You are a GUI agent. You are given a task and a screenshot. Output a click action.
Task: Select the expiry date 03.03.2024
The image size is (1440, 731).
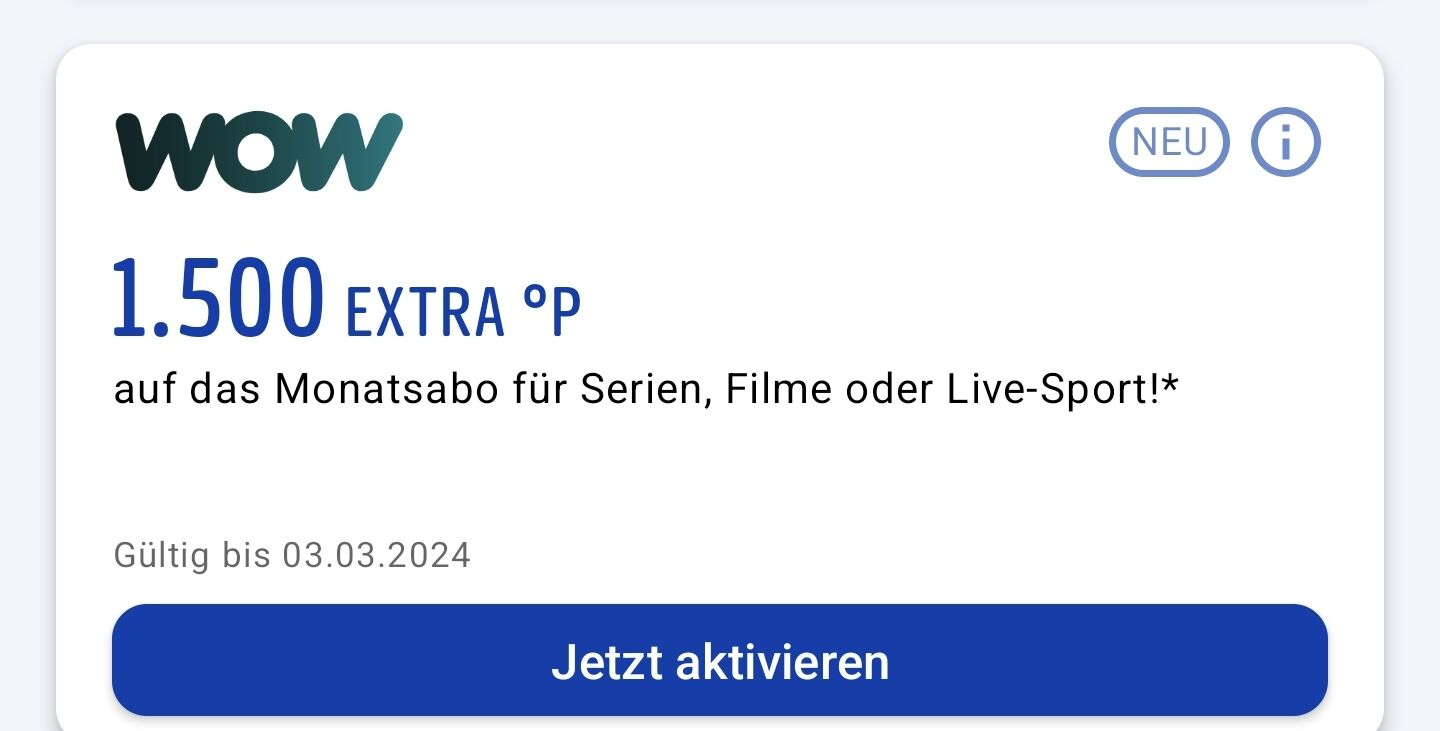[x=376, y=555]
